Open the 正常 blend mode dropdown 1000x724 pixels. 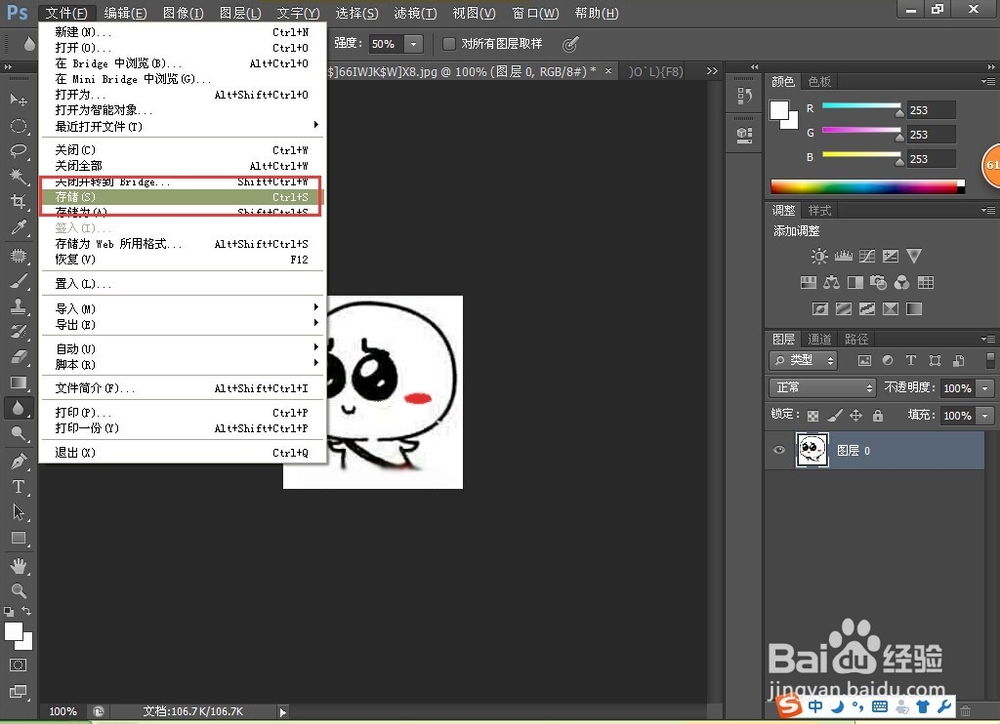tap(820, 389)
